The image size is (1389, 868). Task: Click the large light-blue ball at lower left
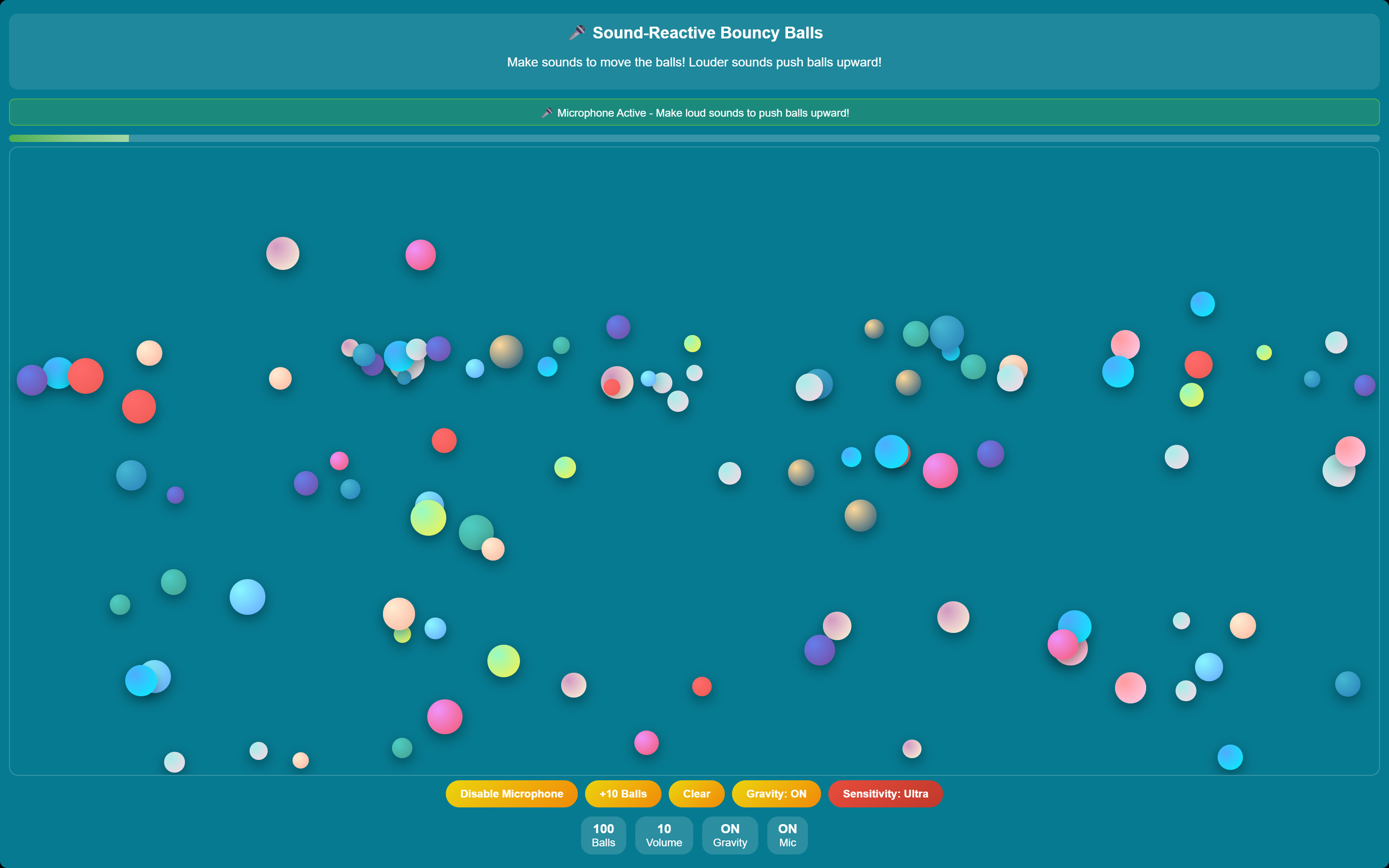(247, 597)
